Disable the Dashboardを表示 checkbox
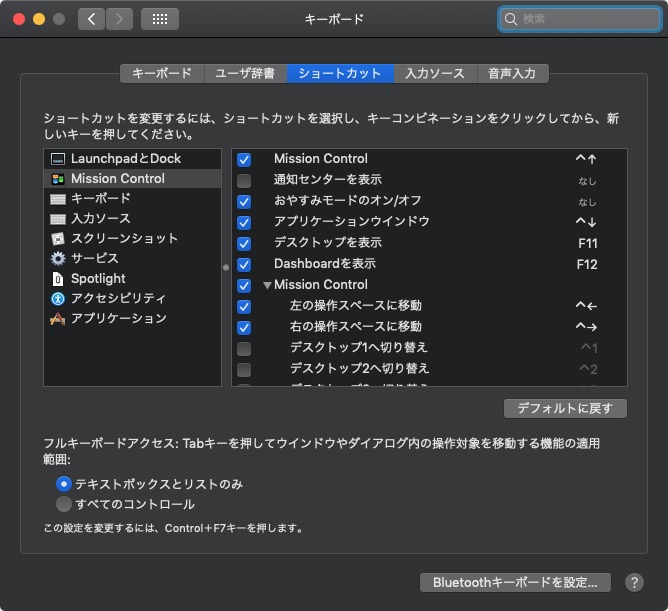The image size is (668, 611). (244, 264)
